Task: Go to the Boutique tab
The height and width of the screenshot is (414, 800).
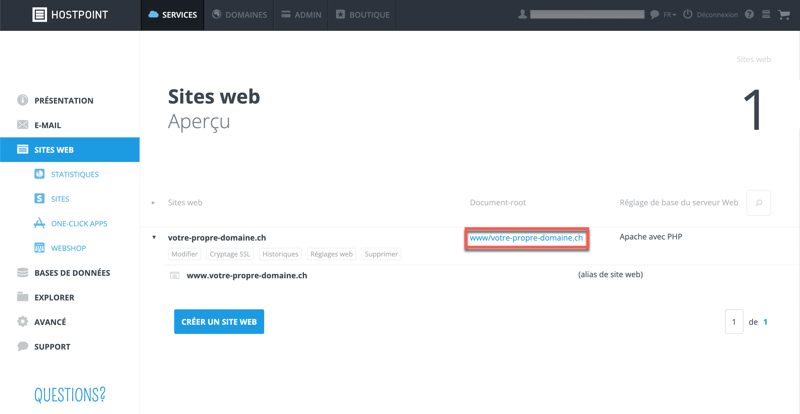Action: coord(362,15)
